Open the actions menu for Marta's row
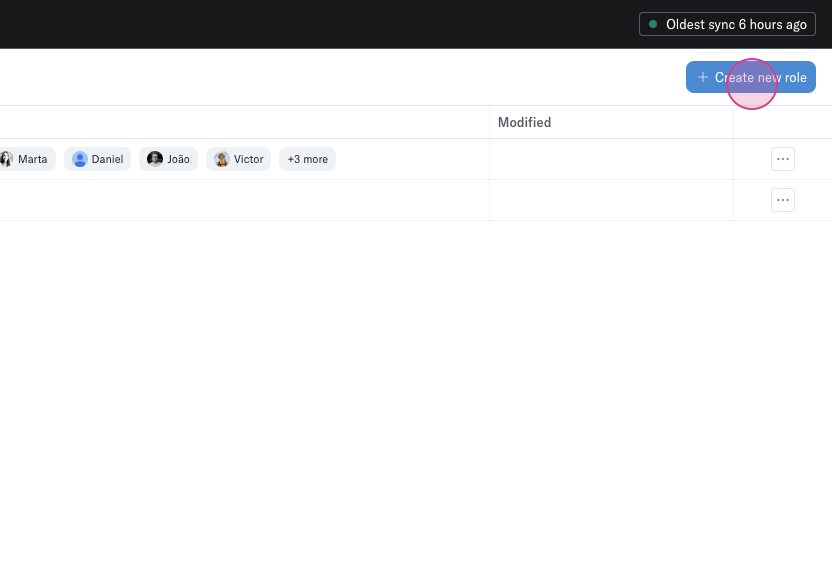 (783, 159)
